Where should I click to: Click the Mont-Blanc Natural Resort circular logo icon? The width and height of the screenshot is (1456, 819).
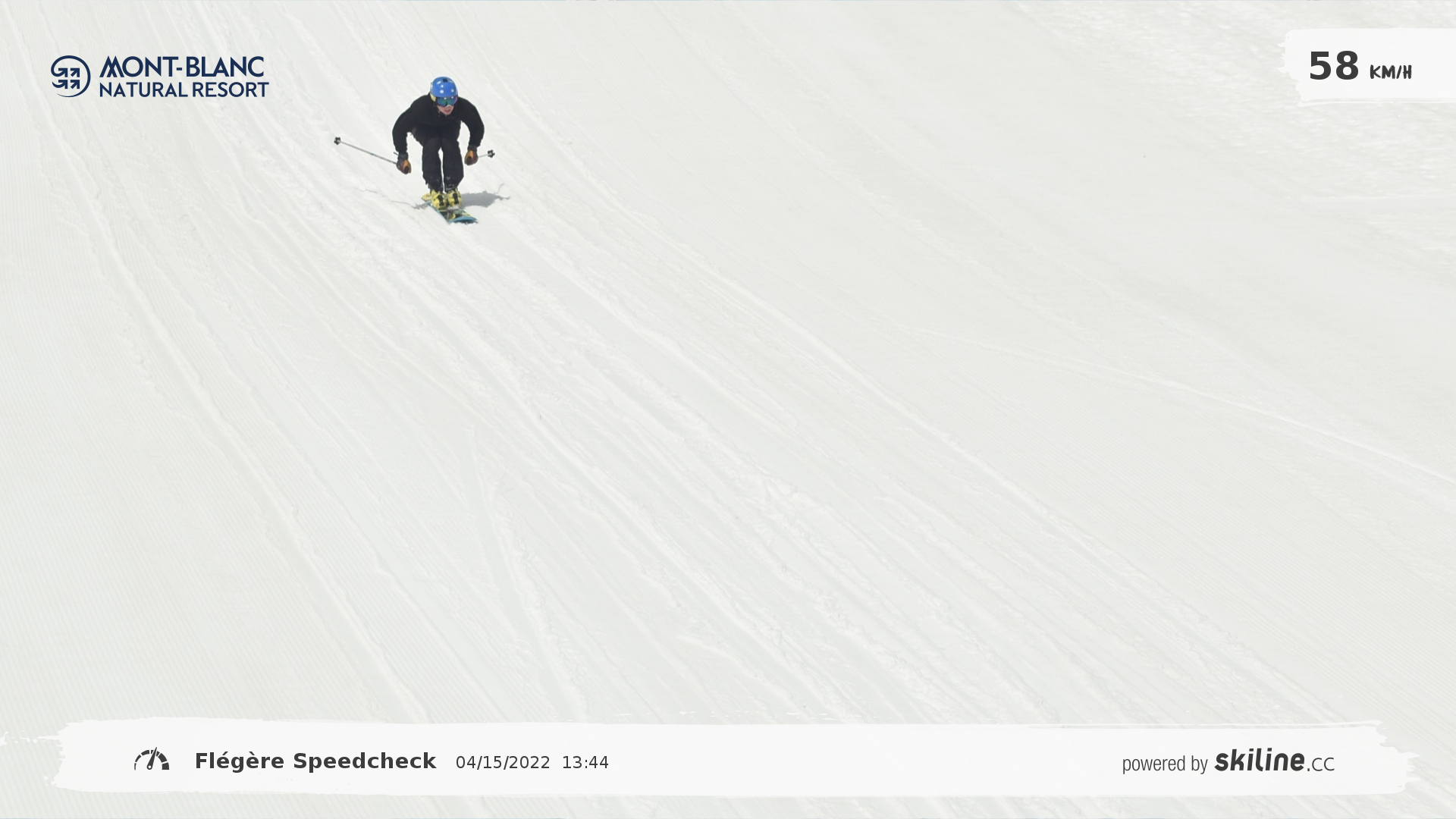[x=71, y=76]
